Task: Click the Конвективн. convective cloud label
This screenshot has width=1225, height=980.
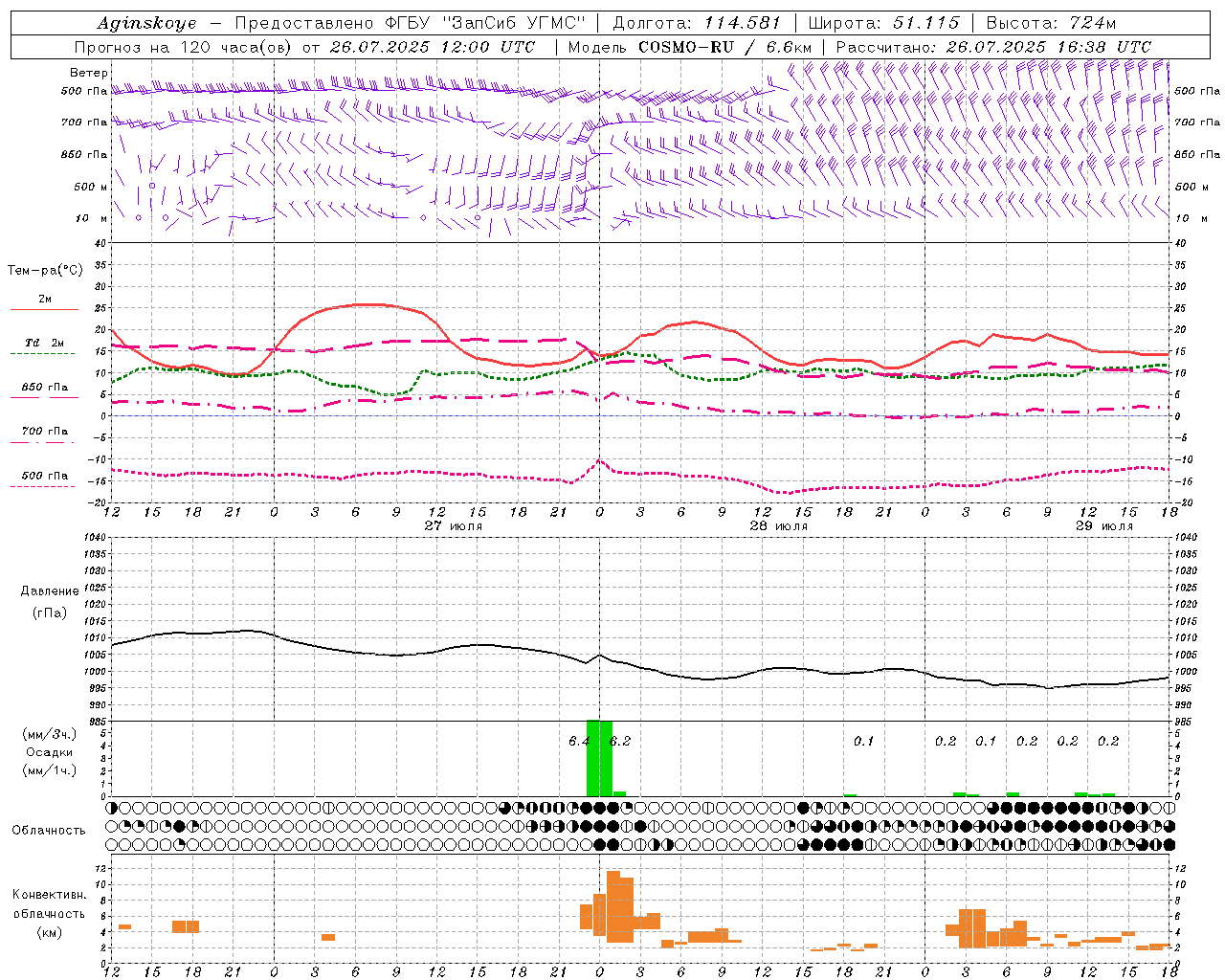Action: click(50, 895)
